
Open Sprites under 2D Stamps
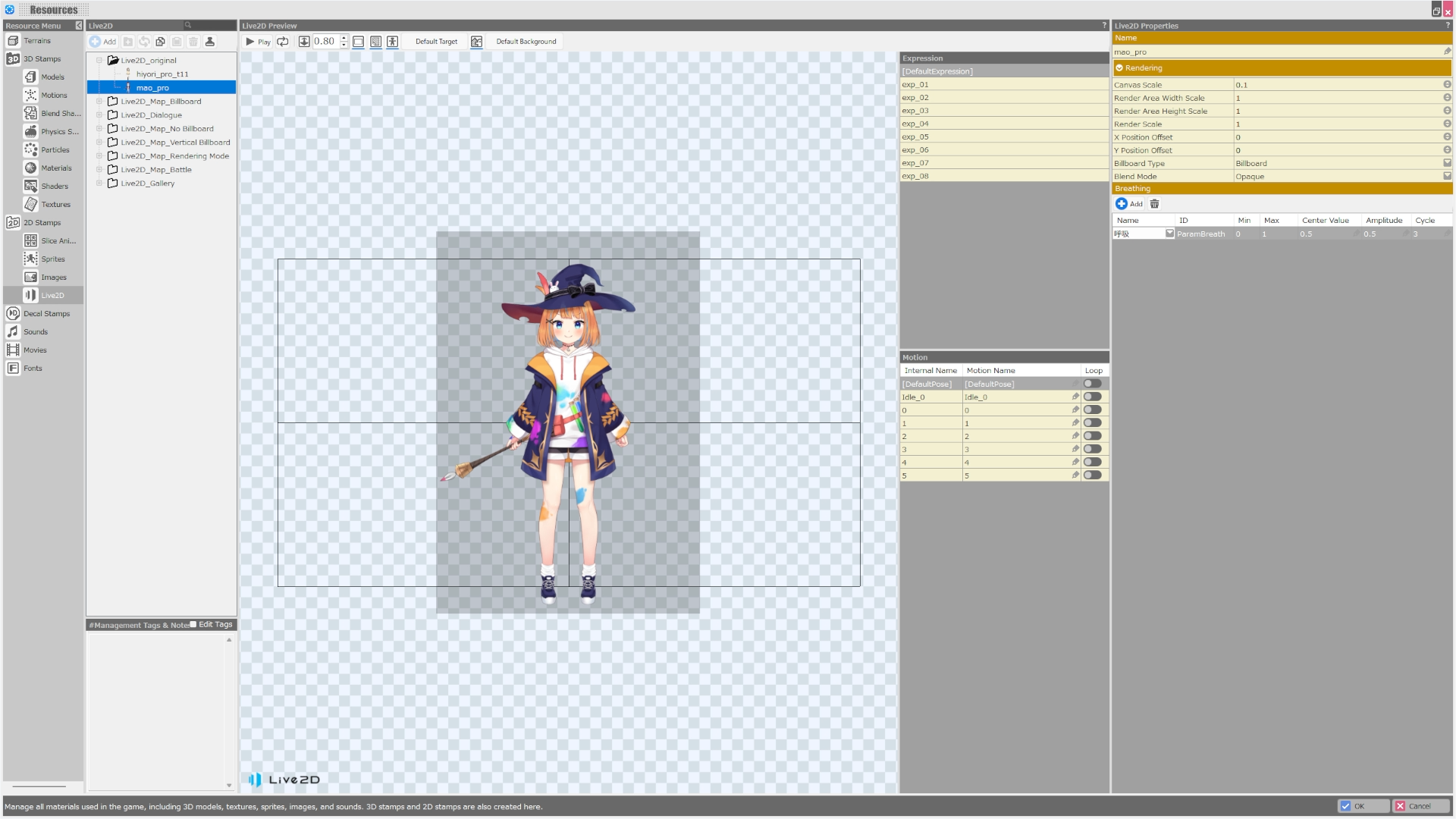(x=52, y=259)
